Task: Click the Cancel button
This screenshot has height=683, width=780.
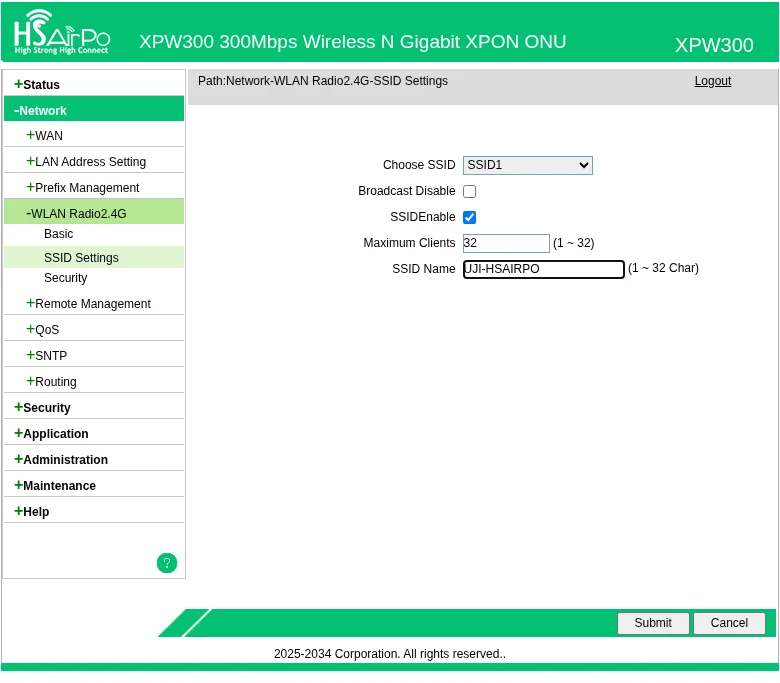Action: 729,623
